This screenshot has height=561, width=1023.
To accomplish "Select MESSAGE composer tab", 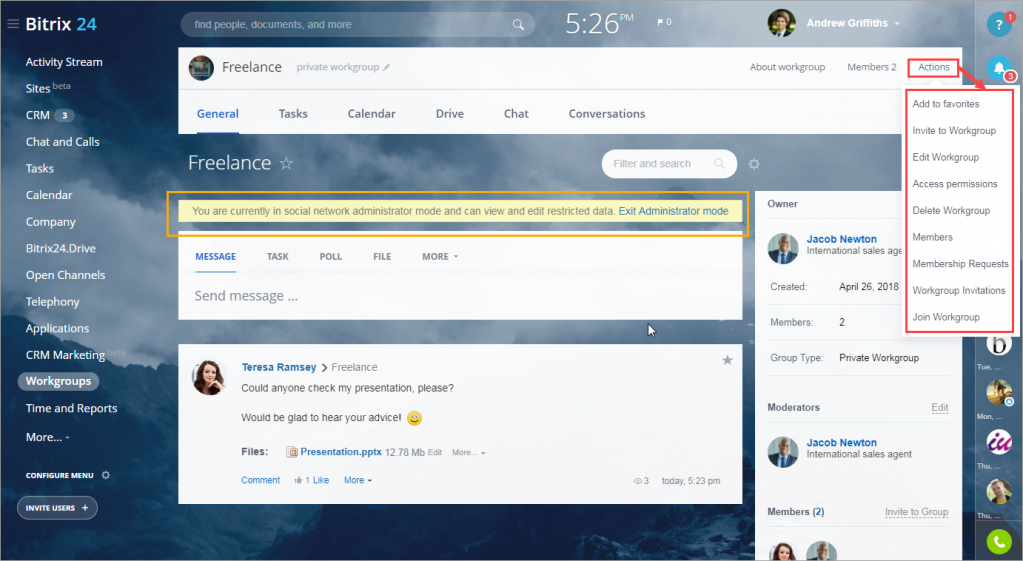I will [215, 256].
